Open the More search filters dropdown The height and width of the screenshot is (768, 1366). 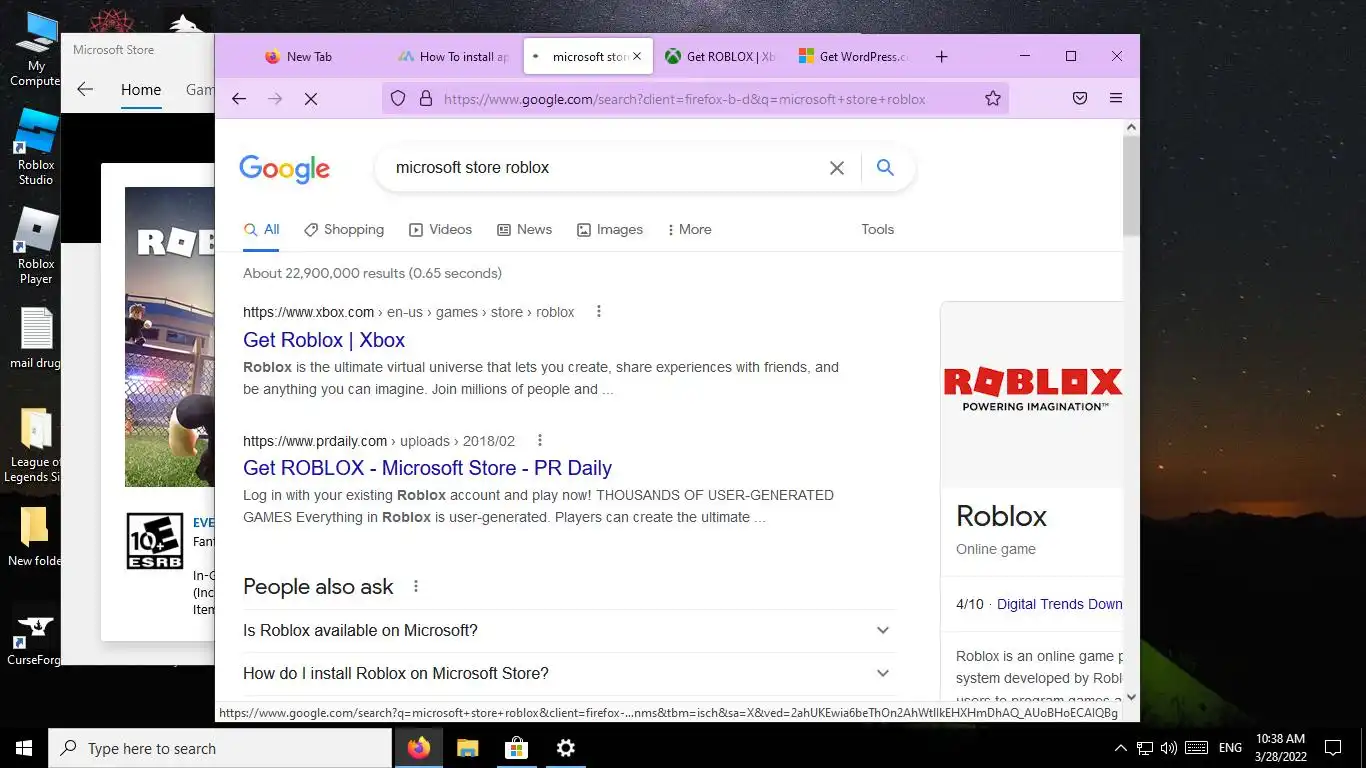point(689,230)
